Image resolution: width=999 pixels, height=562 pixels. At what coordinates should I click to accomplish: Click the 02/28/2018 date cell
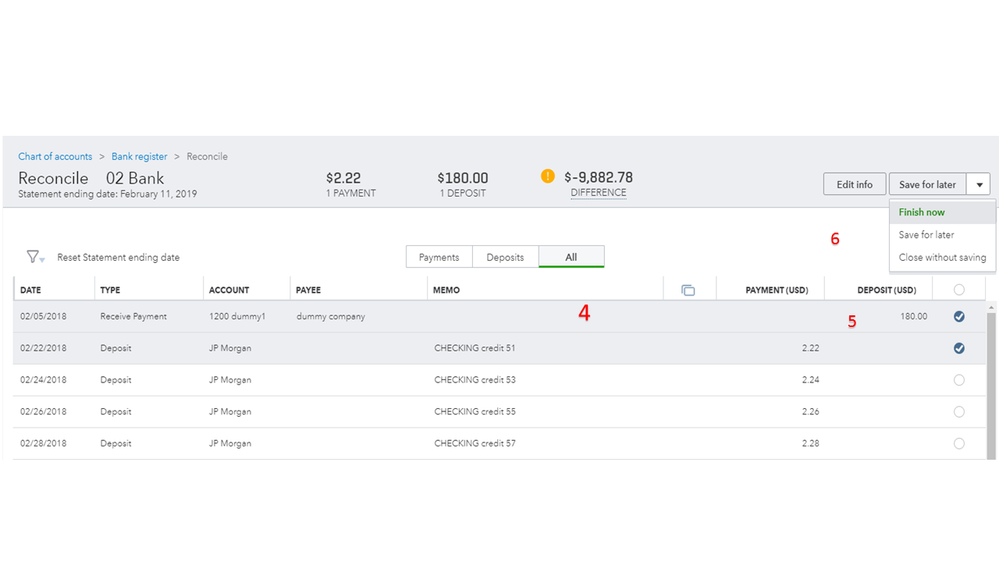43,443
